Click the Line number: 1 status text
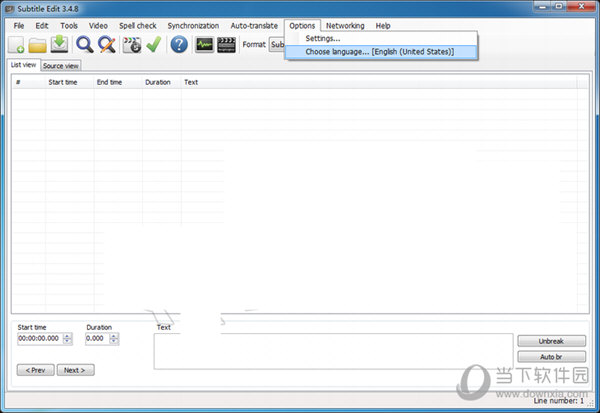The image size is (600, 413). pyautogui.click(x=559, y=401)
